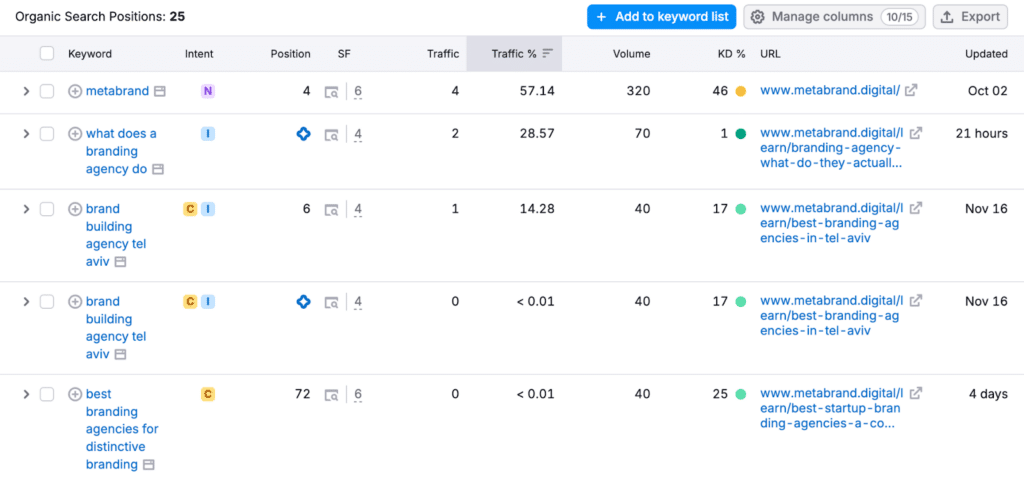Image resolution: width=1024 pixels, height=483 pixels.
Task: Click the SERP feature icon in Position for 'what does a branding agency do'
Action: [304, 133]
